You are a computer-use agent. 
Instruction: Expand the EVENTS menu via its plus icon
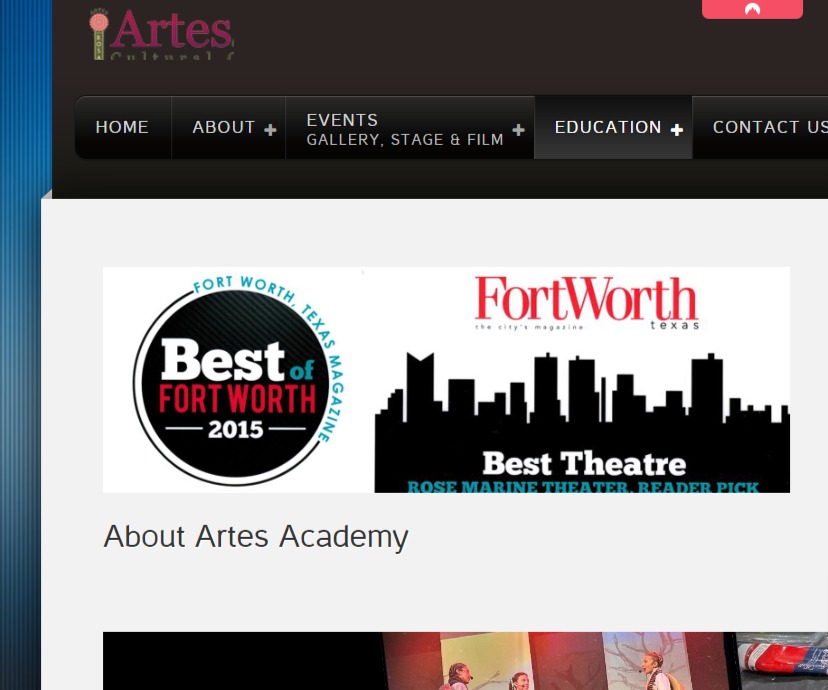pos(518,129)
